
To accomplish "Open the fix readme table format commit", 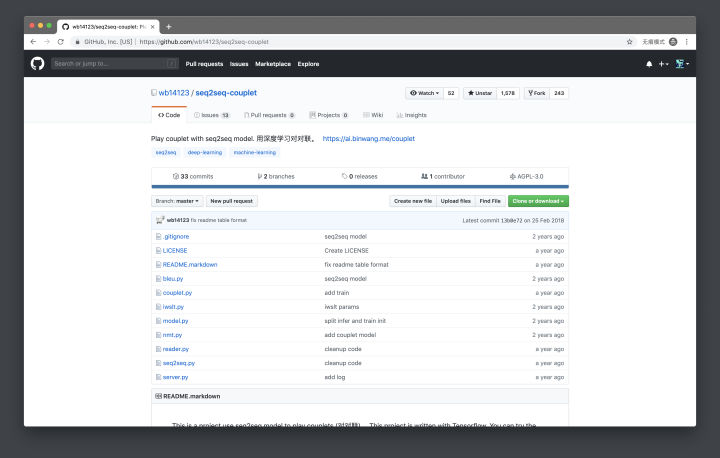I will (219, 221).
